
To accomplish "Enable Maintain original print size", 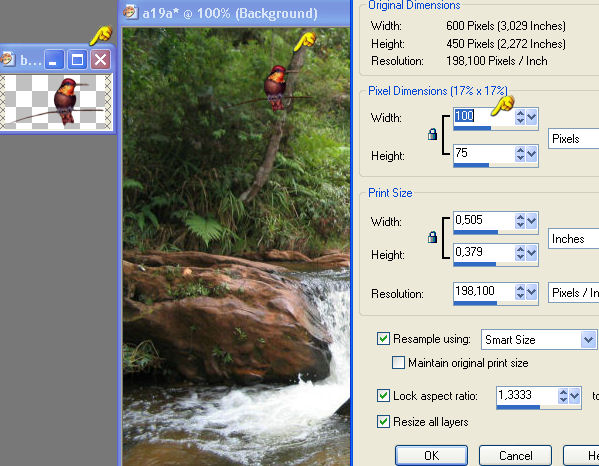I will point(398,362).
